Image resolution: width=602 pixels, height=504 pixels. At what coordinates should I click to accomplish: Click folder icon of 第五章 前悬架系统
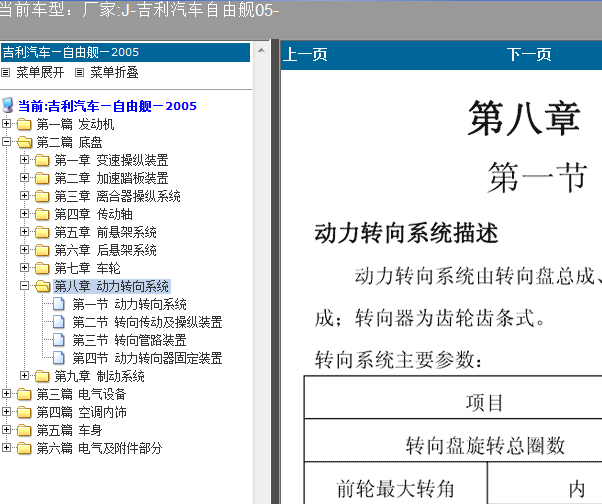(42, 232)
